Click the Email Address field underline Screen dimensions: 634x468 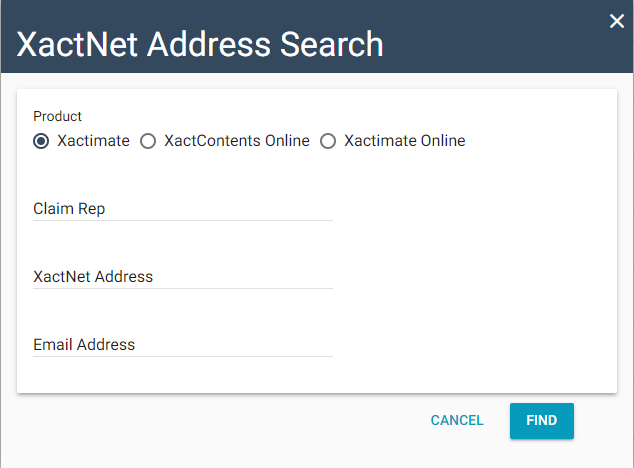pyautogui.click(x=182, y=356)
